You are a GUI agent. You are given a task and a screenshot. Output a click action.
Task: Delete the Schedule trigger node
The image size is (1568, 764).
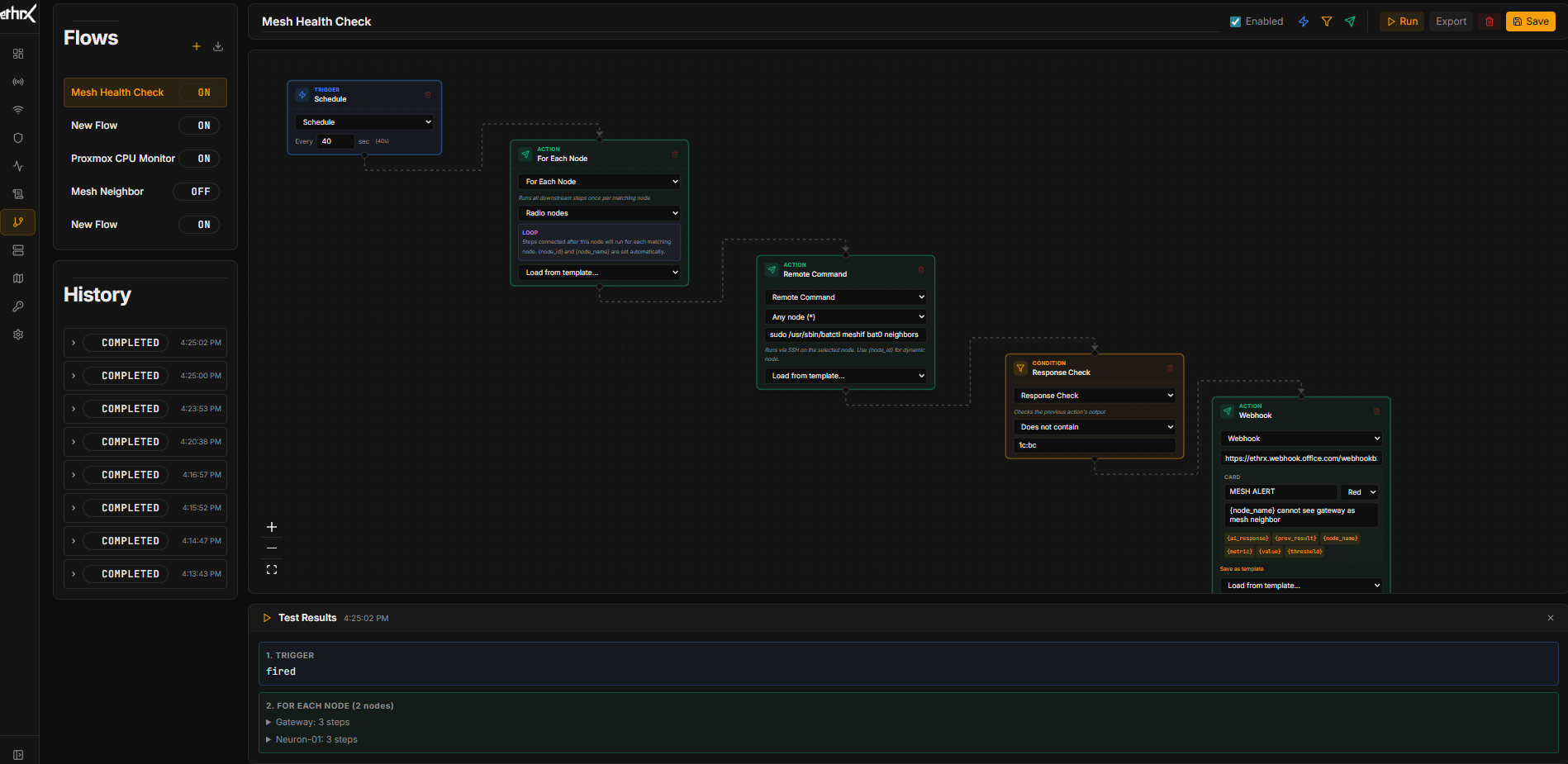point(428,95)
